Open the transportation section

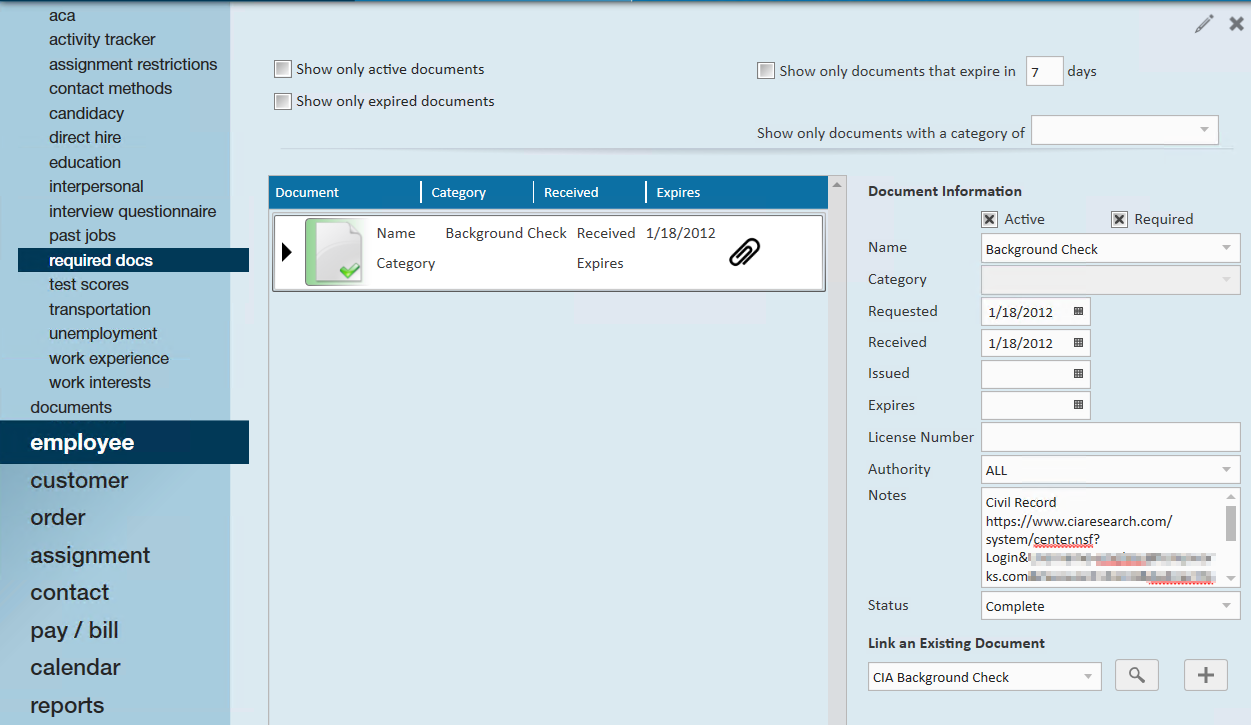click(x=100, y=309)
